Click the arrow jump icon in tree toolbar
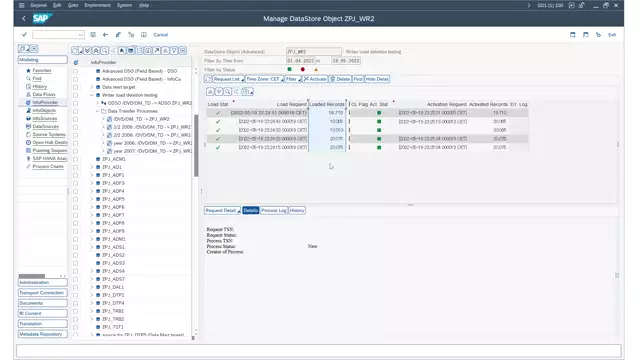Image resolution: width=640 pixels, height=360 pixels. 157,51
